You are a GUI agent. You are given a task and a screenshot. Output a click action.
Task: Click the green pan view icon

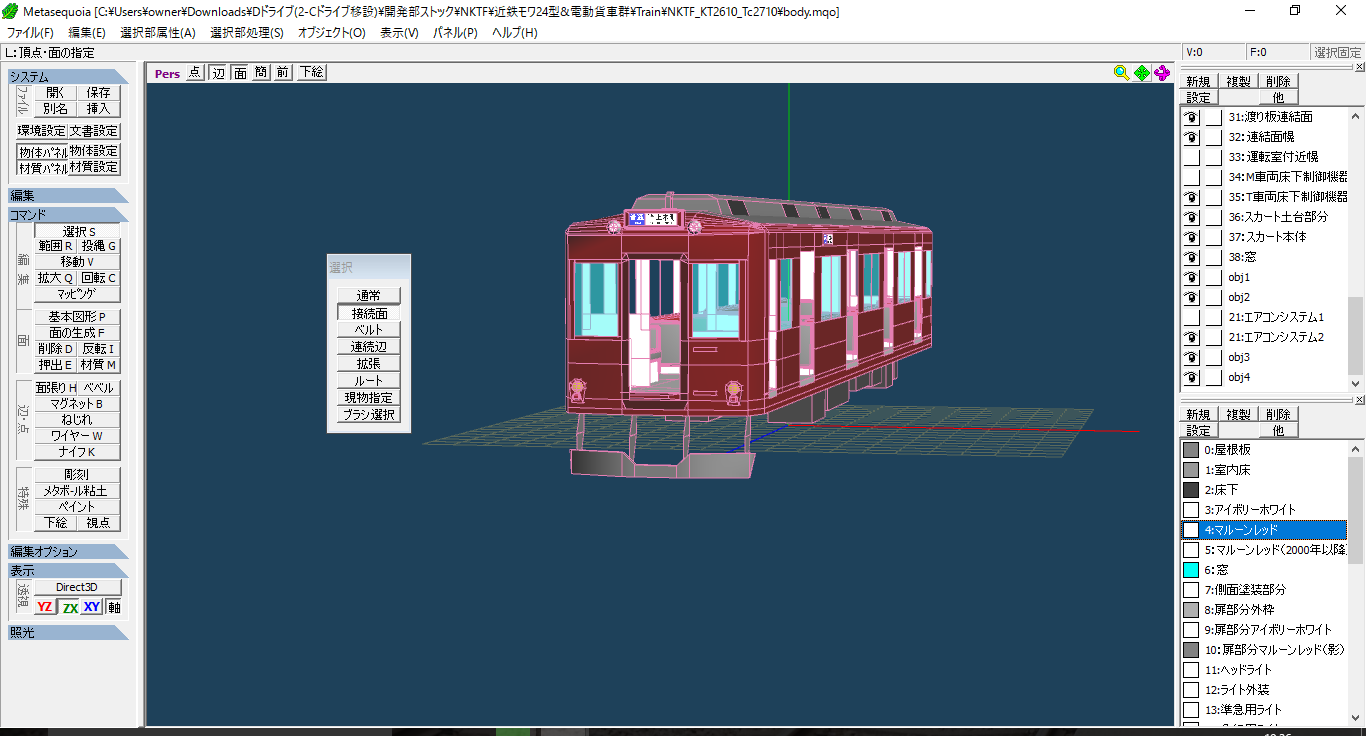[x=1141, y=73]
